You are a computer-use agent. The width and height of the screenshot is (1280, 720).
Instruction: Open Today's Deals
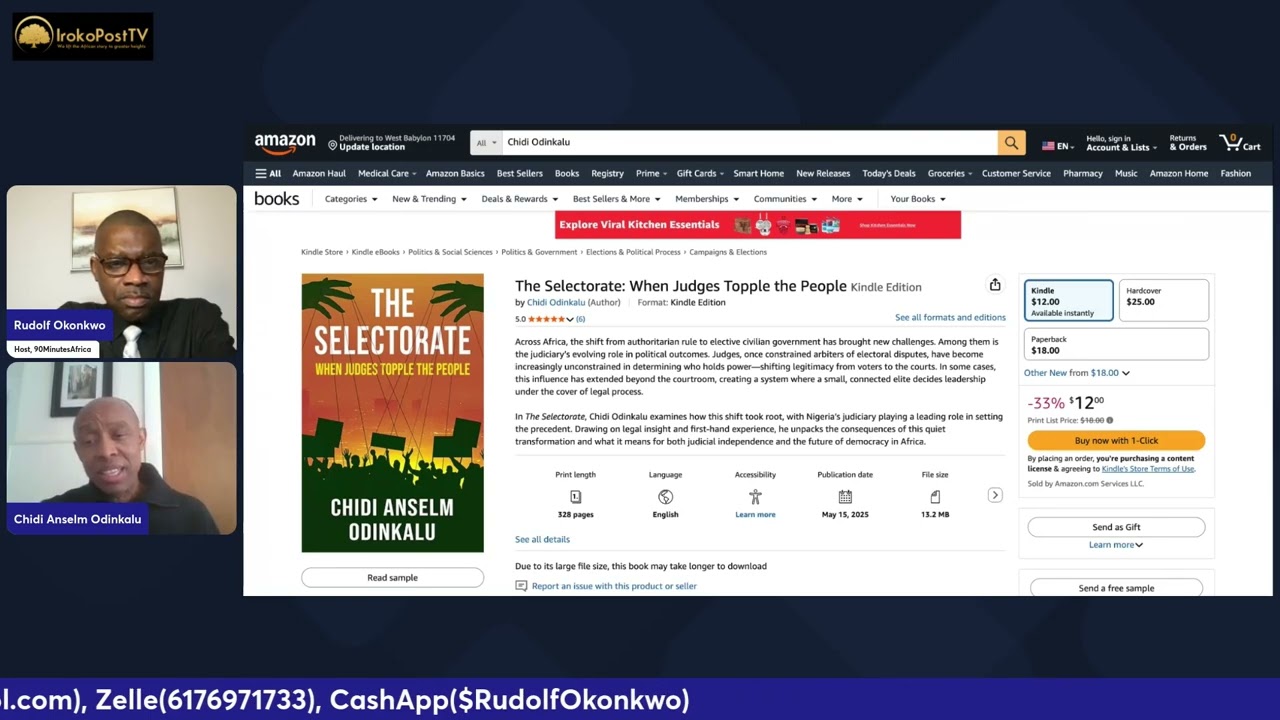tap(889, 173)
